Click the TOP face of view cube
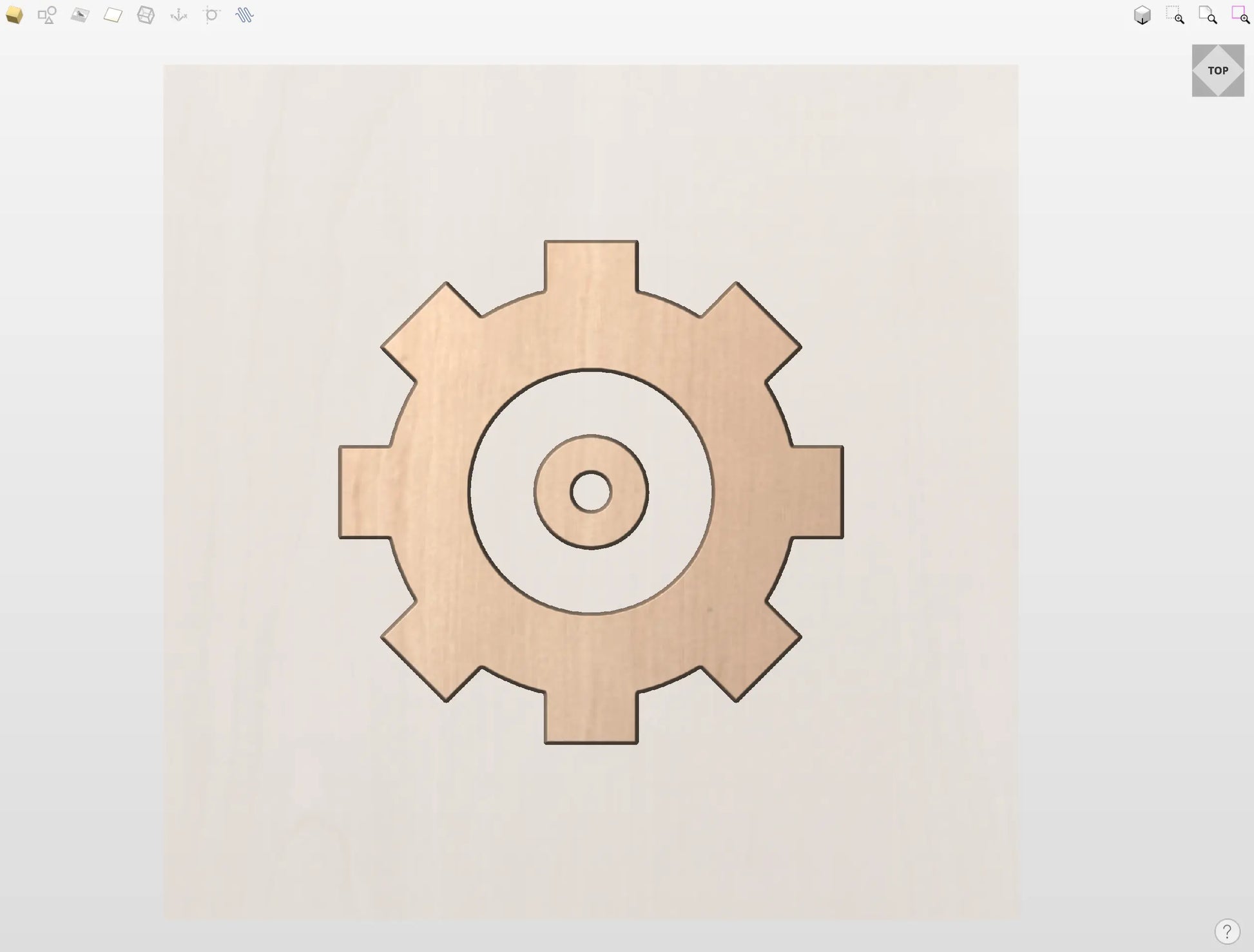The height and width of the screenshot is (952, 1254). point(1218,71)
